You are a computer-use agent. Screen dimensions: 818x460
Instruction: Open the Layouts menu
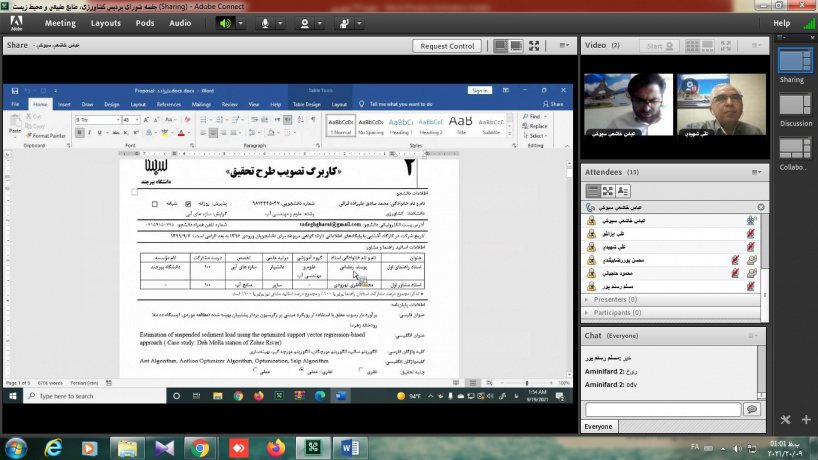pos(106,22)
